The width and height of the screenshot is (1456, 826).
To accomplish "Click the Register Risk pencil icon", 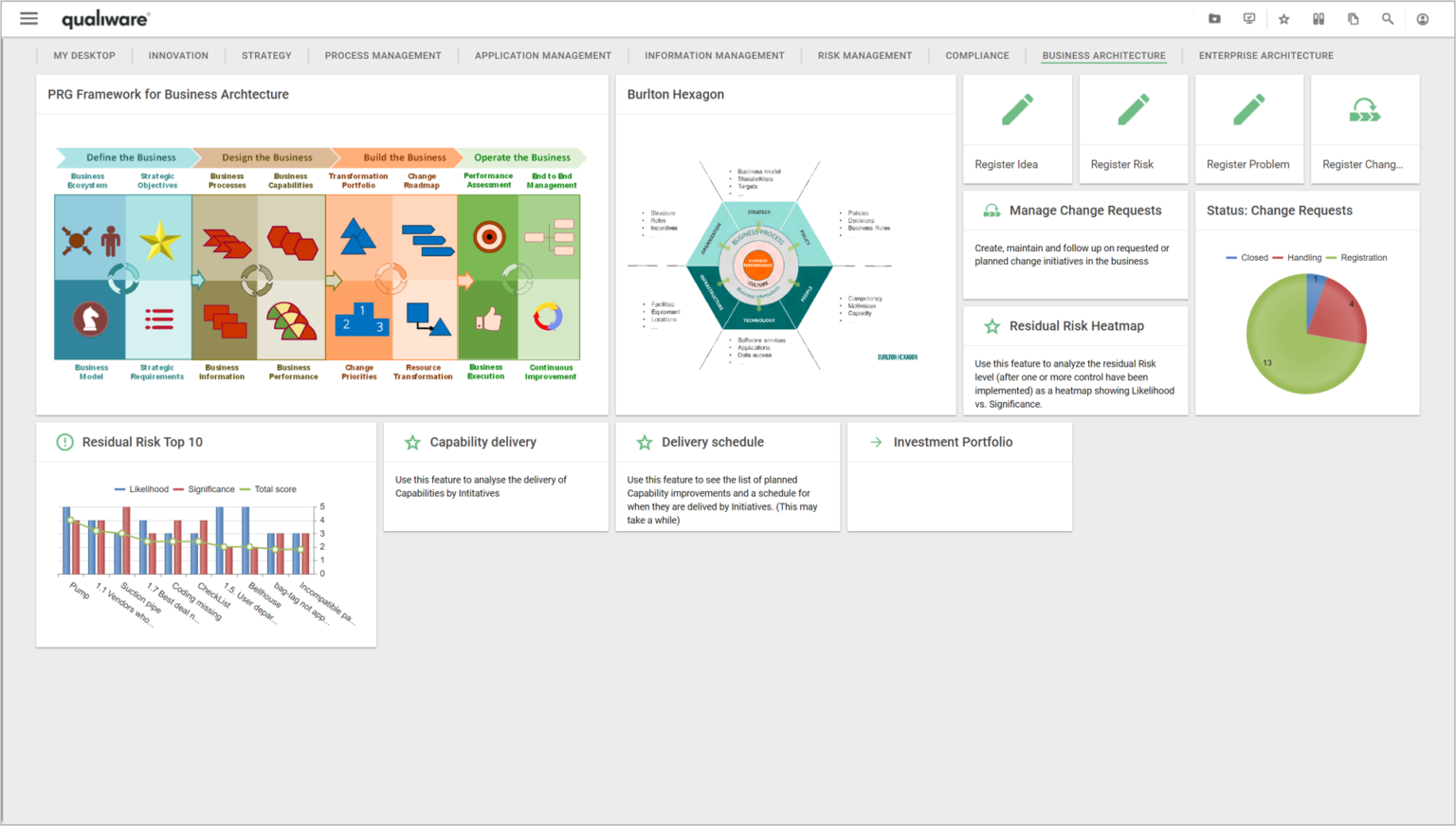I will coord(1133,108).
